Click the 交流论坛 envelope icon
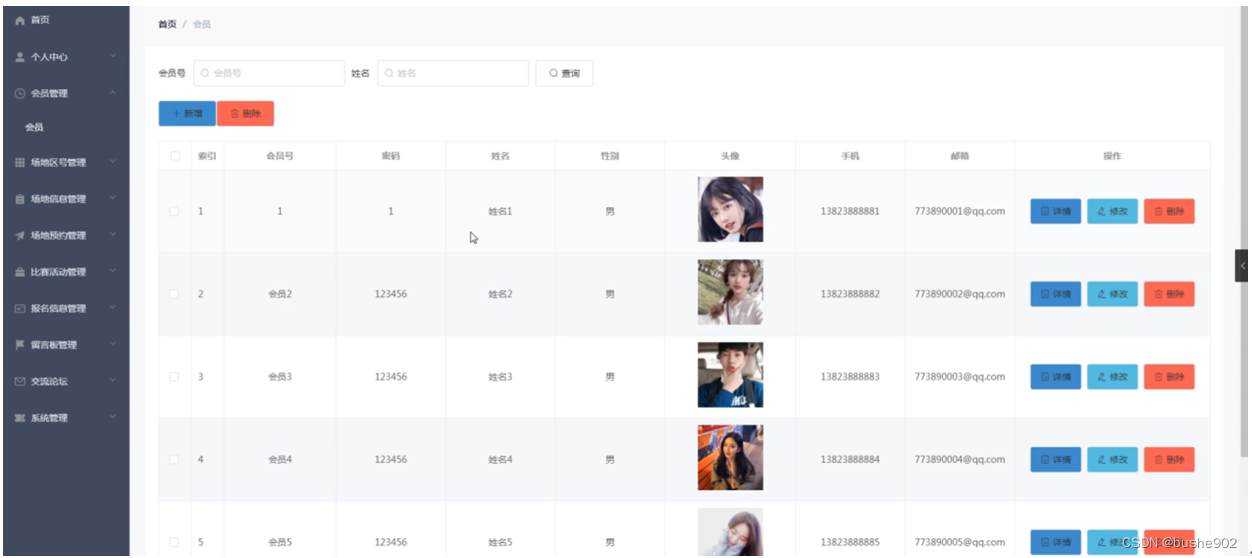Image resolution: width=1252 pixels, height=558 pixels. click(20, 381)
